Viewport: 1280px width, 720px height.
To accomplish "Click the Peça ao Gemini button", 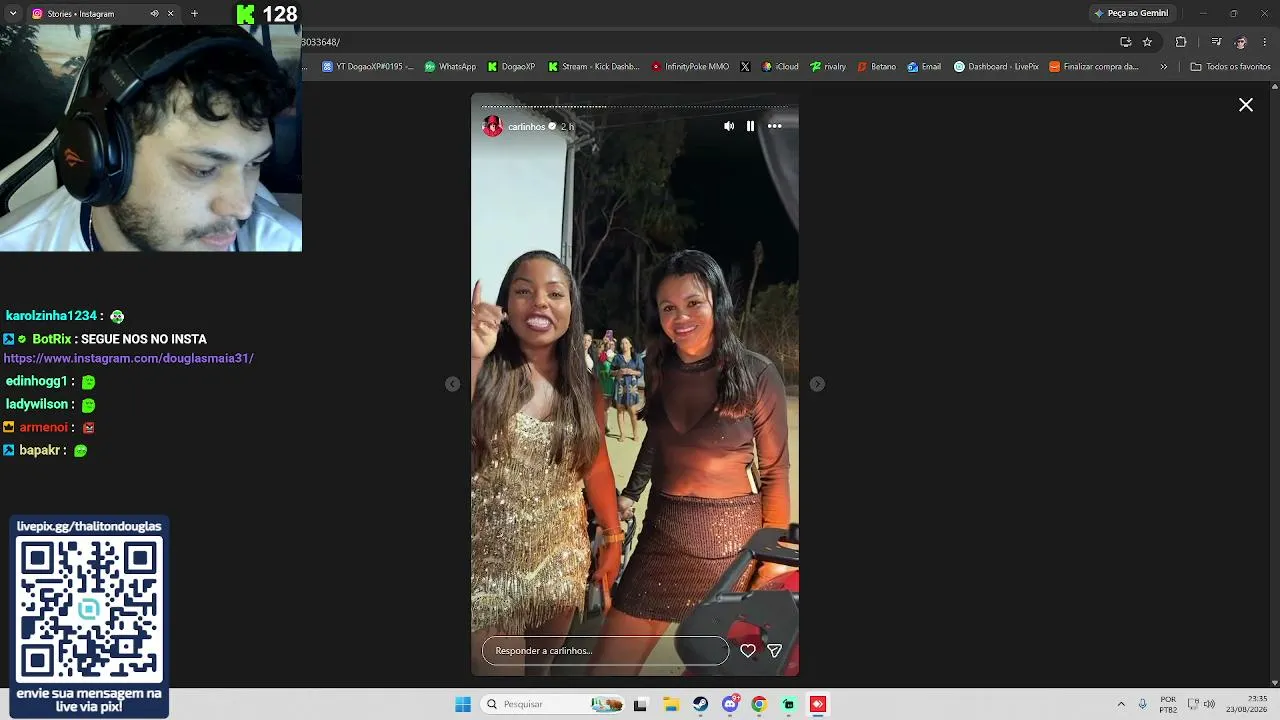I will tap(1131, 13).
